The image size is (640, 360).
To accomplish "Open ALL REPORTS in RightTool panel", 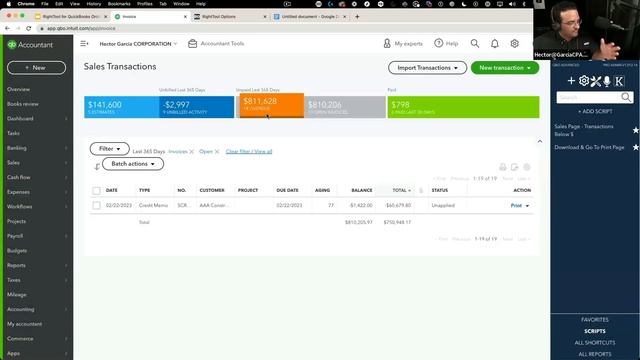I will point(595,354).
